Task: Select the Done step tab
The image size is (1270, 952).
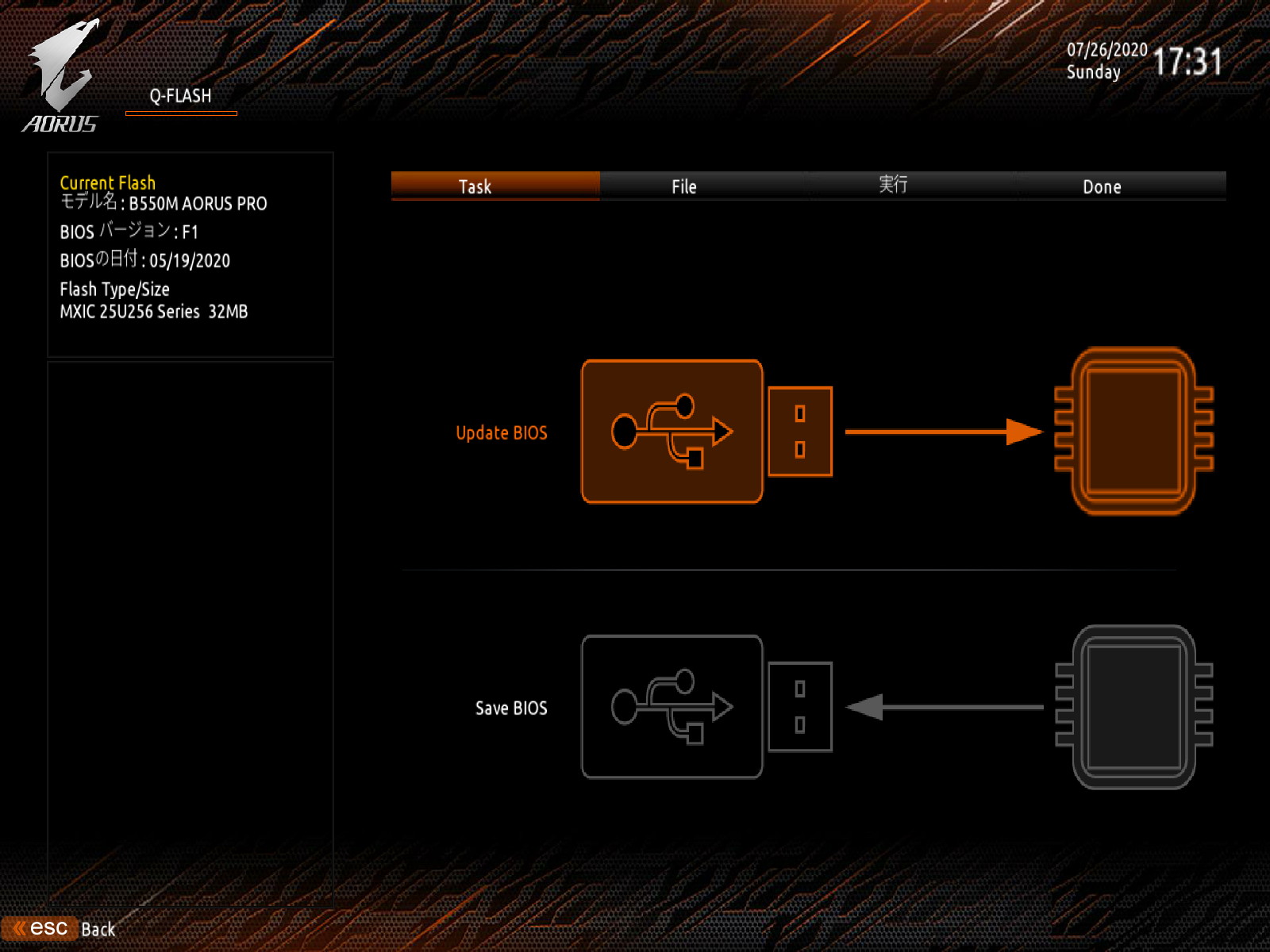Action: [x=1122, y=186]
